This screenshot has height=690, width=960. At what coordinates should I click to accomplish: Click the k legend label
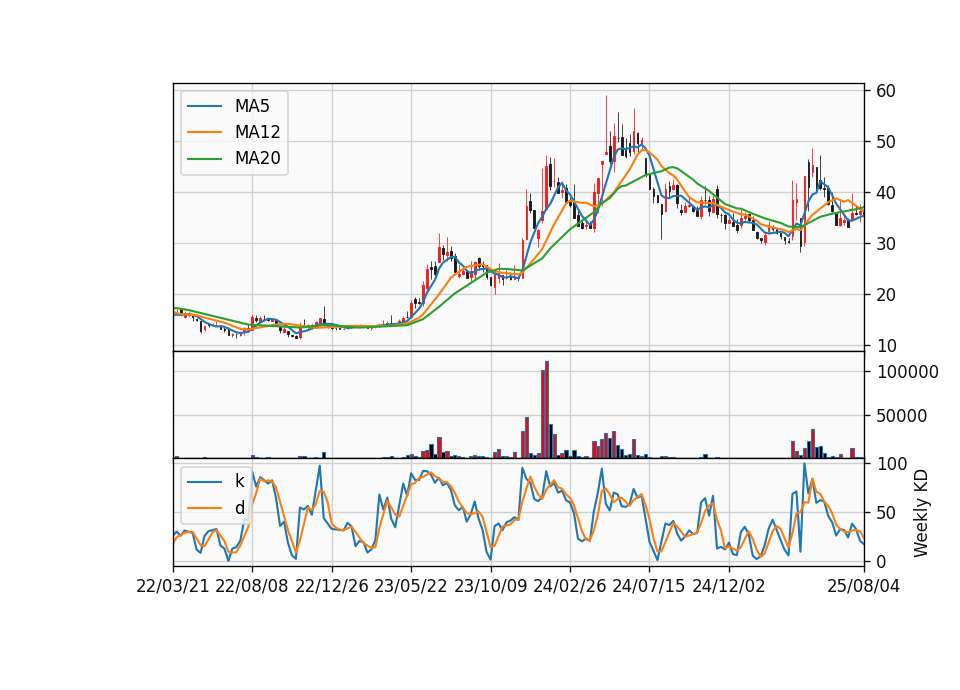point(239,481)
